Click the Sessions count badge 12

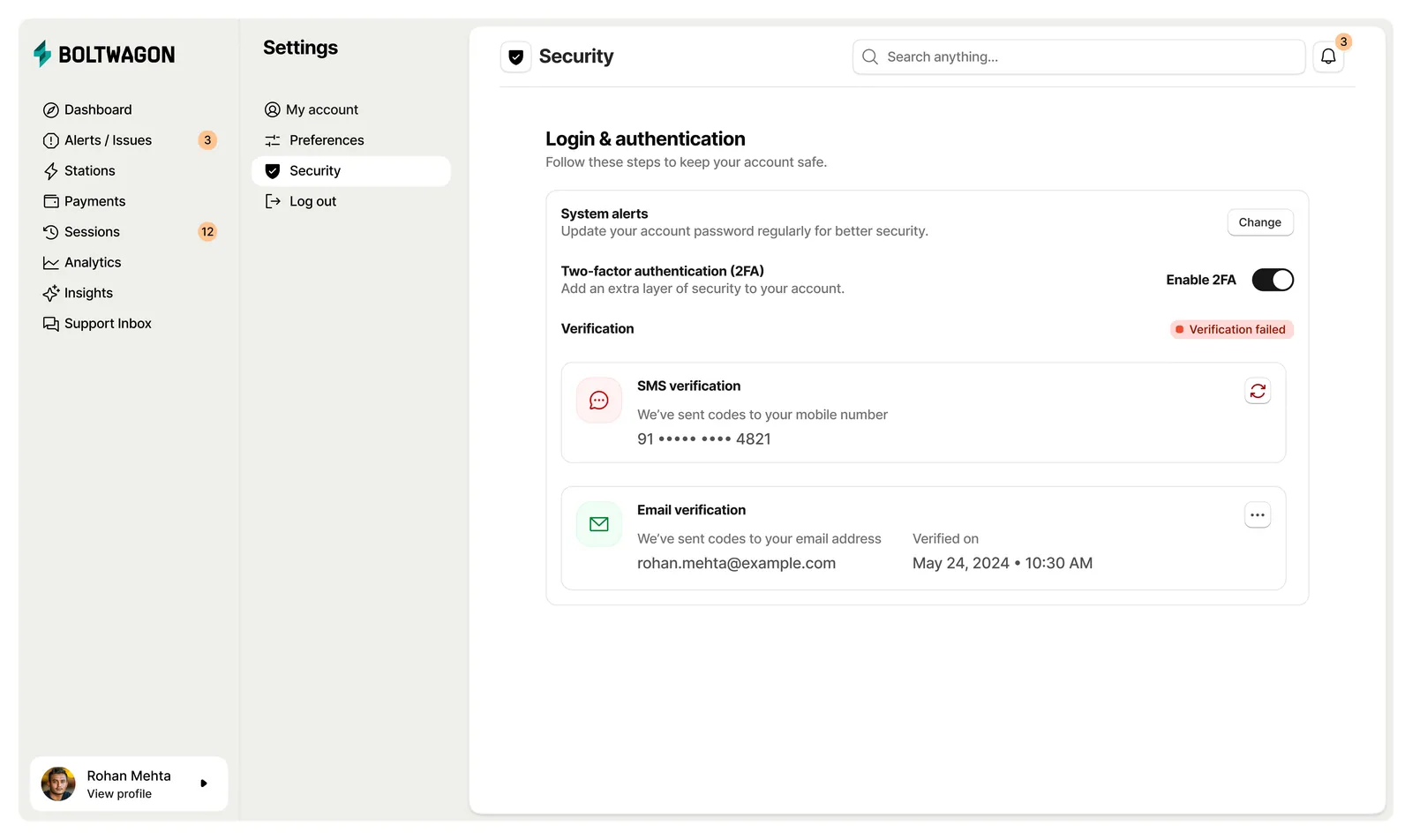207,232
